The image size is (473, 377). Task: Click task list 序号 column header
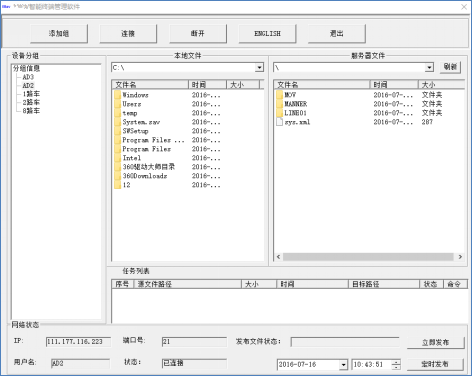122,284
